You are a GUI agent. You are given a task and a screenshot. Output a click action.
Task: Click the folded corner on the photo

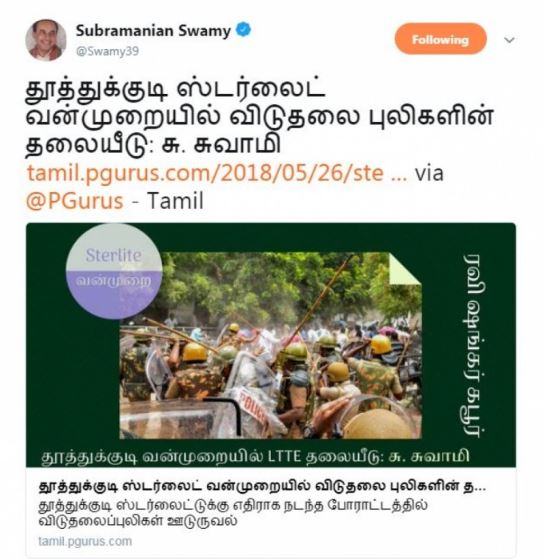[x=405, y=269]
